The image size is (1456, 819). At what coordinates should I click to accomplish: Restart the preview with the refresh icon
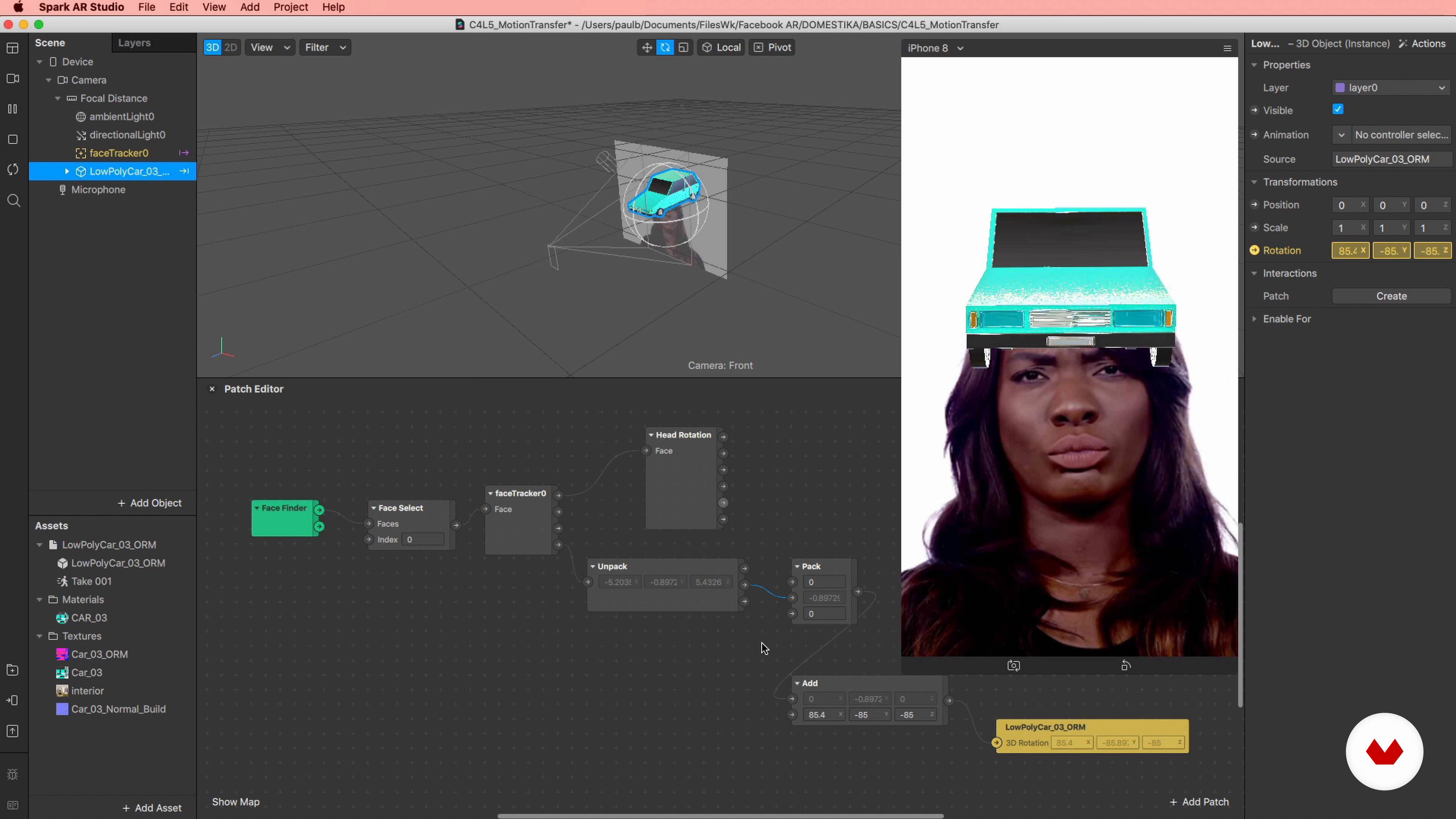click(13, 169)
